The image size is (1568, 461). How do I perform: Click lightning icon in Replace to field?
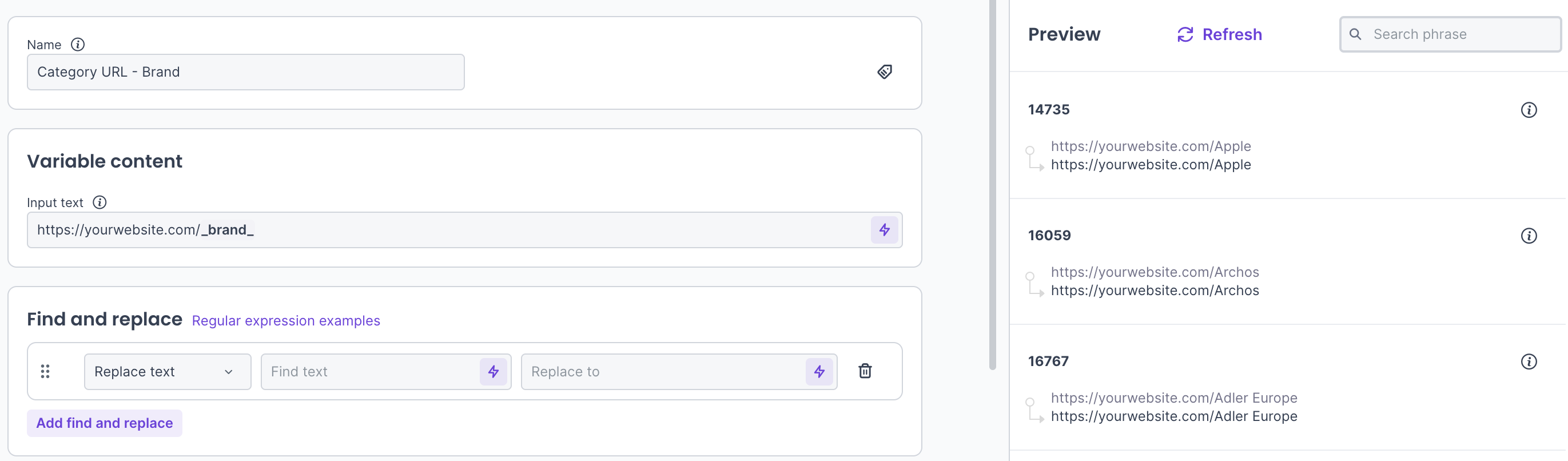coord(819,371)
